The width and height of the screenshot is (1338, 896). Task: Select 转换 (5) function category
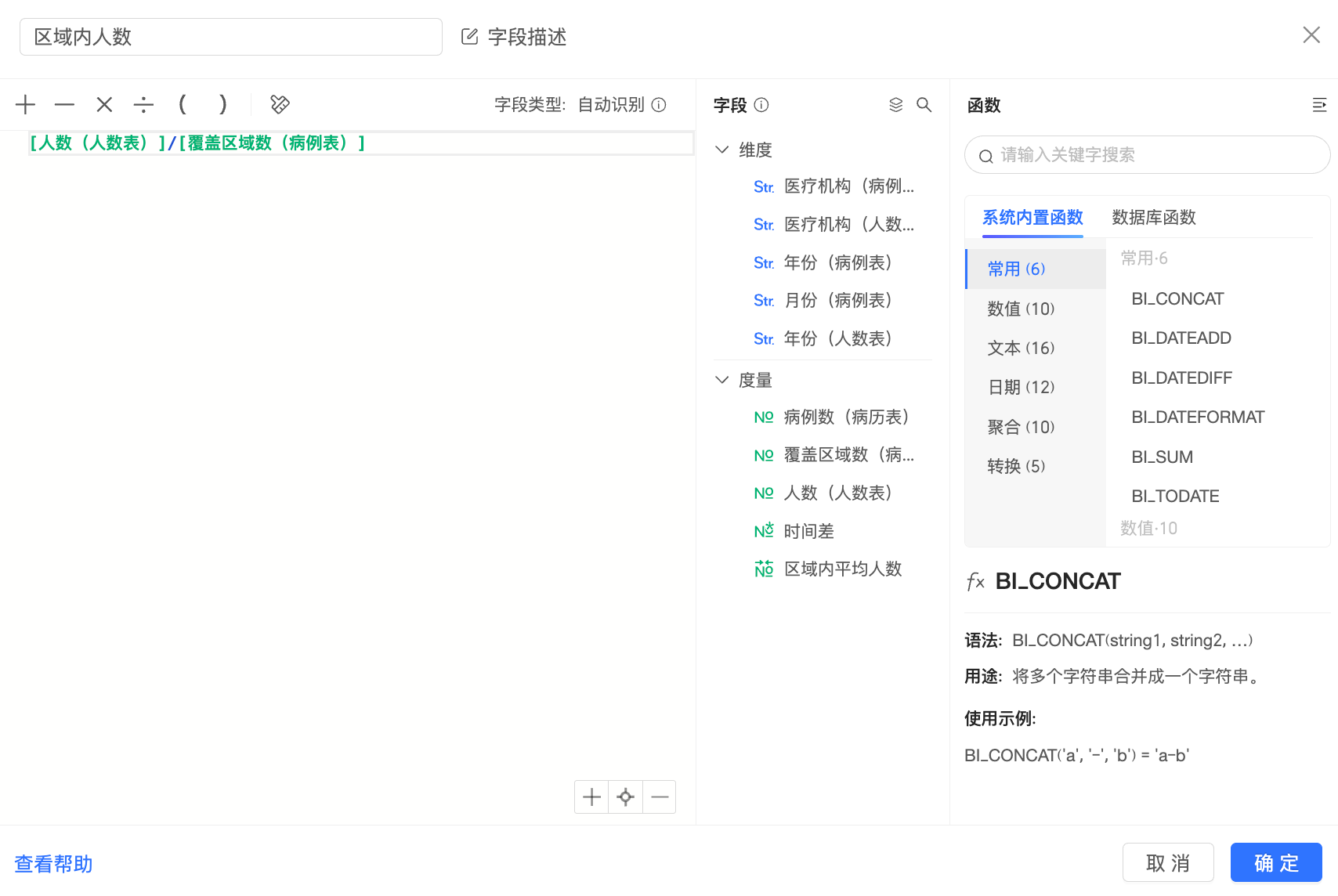click(1036, 466)
